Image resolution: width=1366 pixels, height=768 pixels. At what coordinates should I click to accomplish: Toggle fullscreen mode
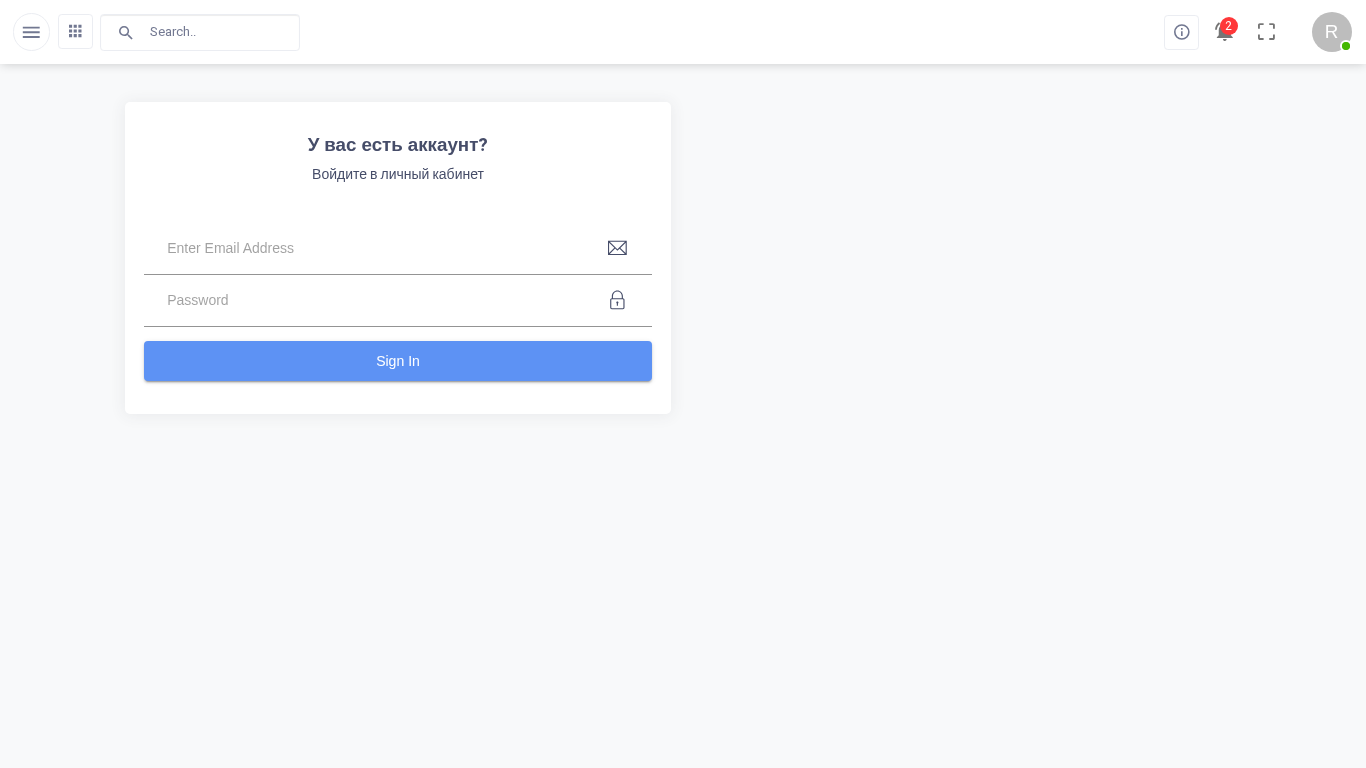(1266, 32)
